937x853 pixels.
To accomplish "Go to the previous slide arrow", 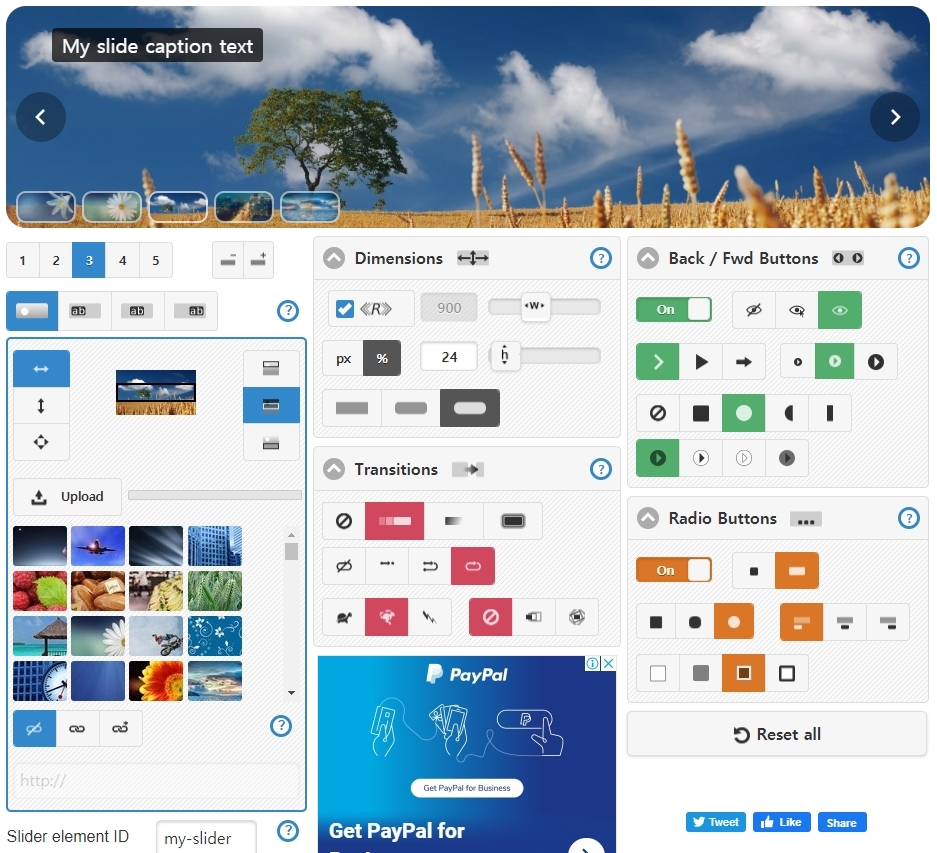I will (x=41, y=117).
